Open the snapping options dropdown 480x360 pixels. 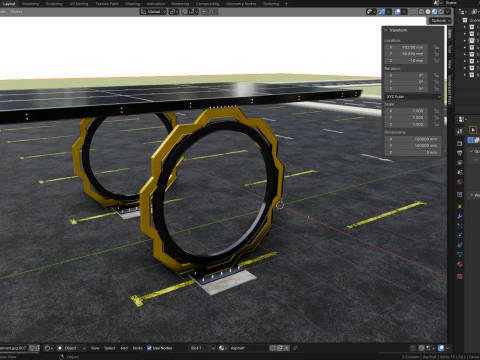pyautogui.click(x=194, y=12)
